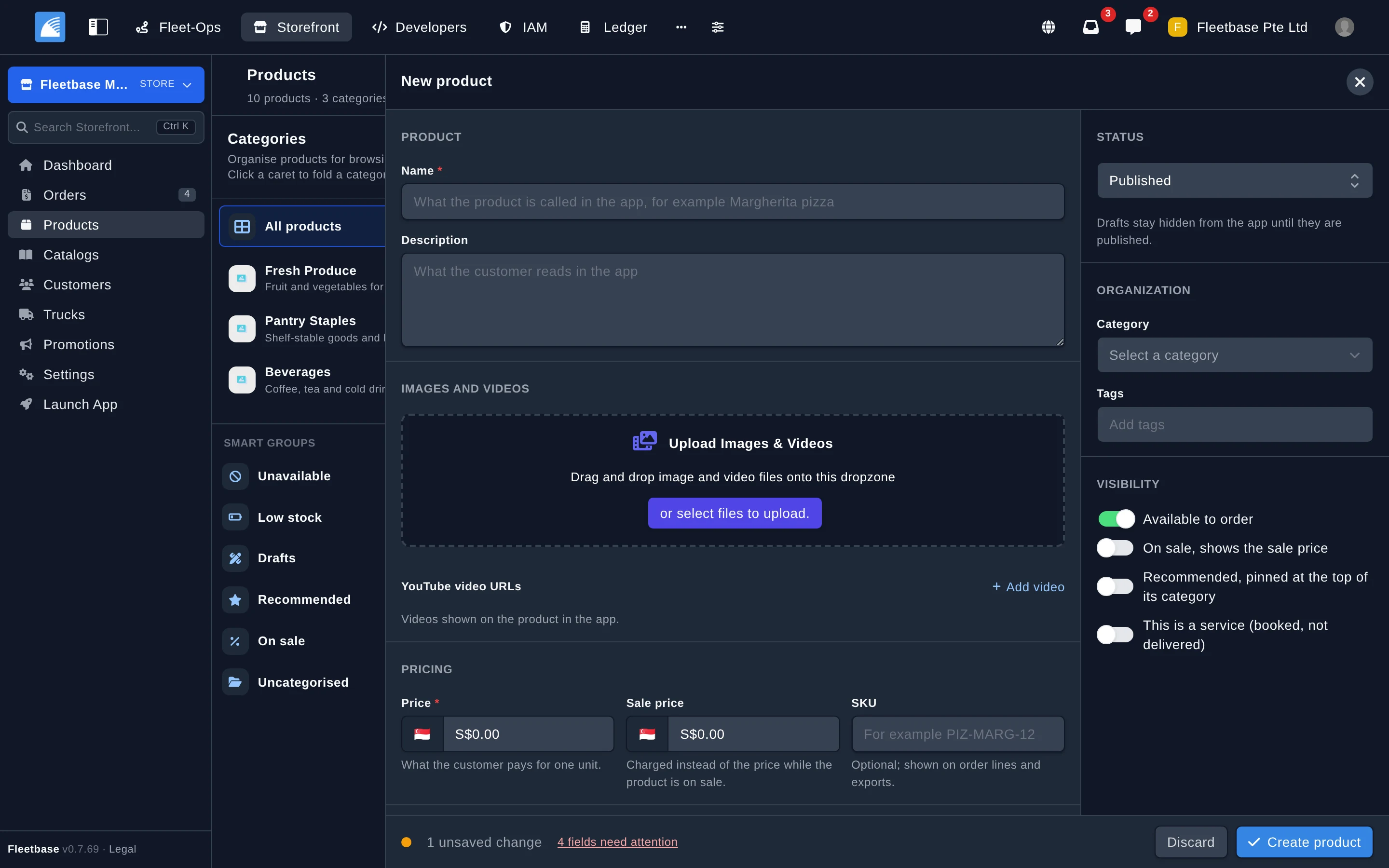Viewport: 1389px width, 868px height.
Task: Focus the SKU input field
Action: [957, 734]
